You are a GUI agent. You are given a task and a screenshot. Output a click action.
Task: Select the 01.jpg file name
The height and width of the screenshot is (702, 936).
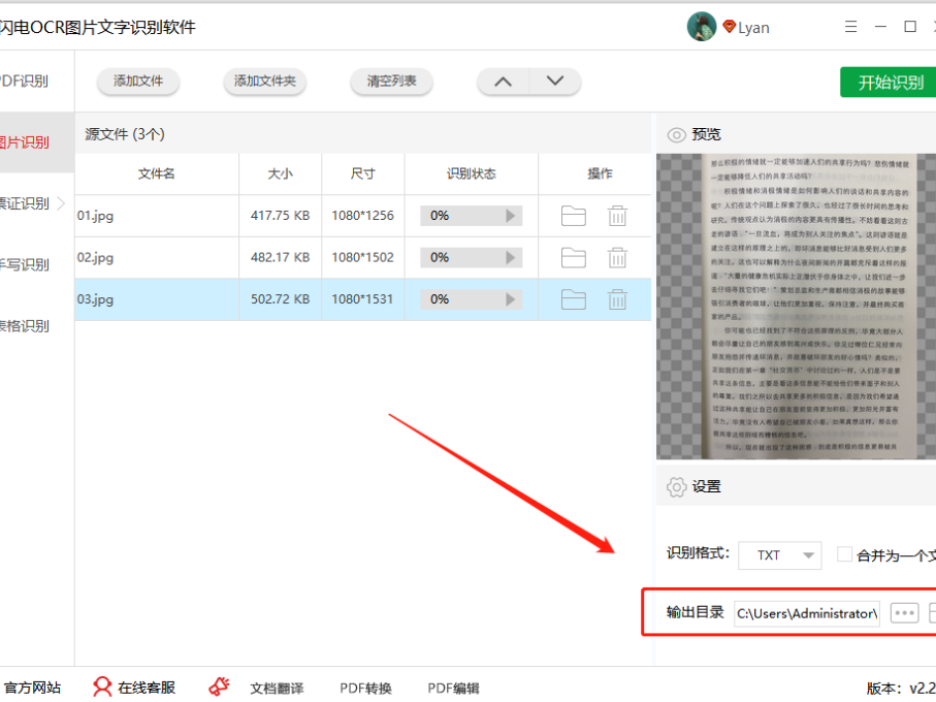[95, 215]
